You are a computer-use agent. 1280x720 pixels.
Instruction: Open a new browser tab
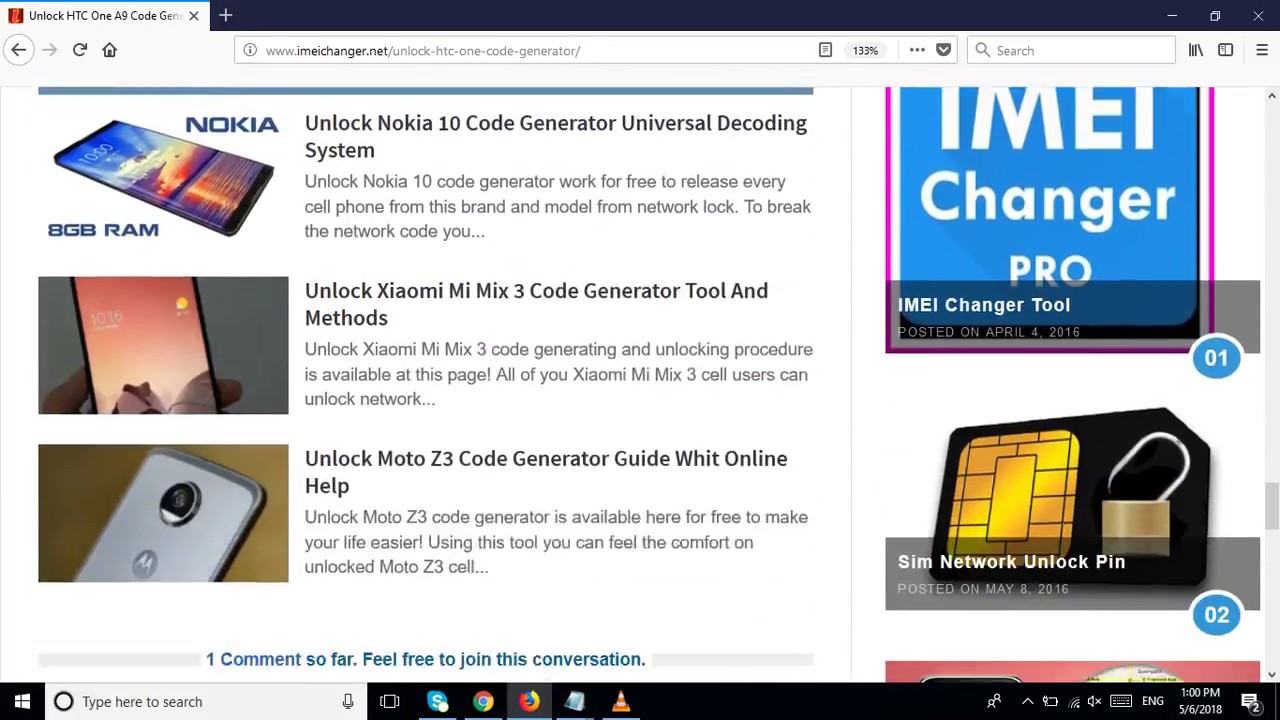pos(226,15)
